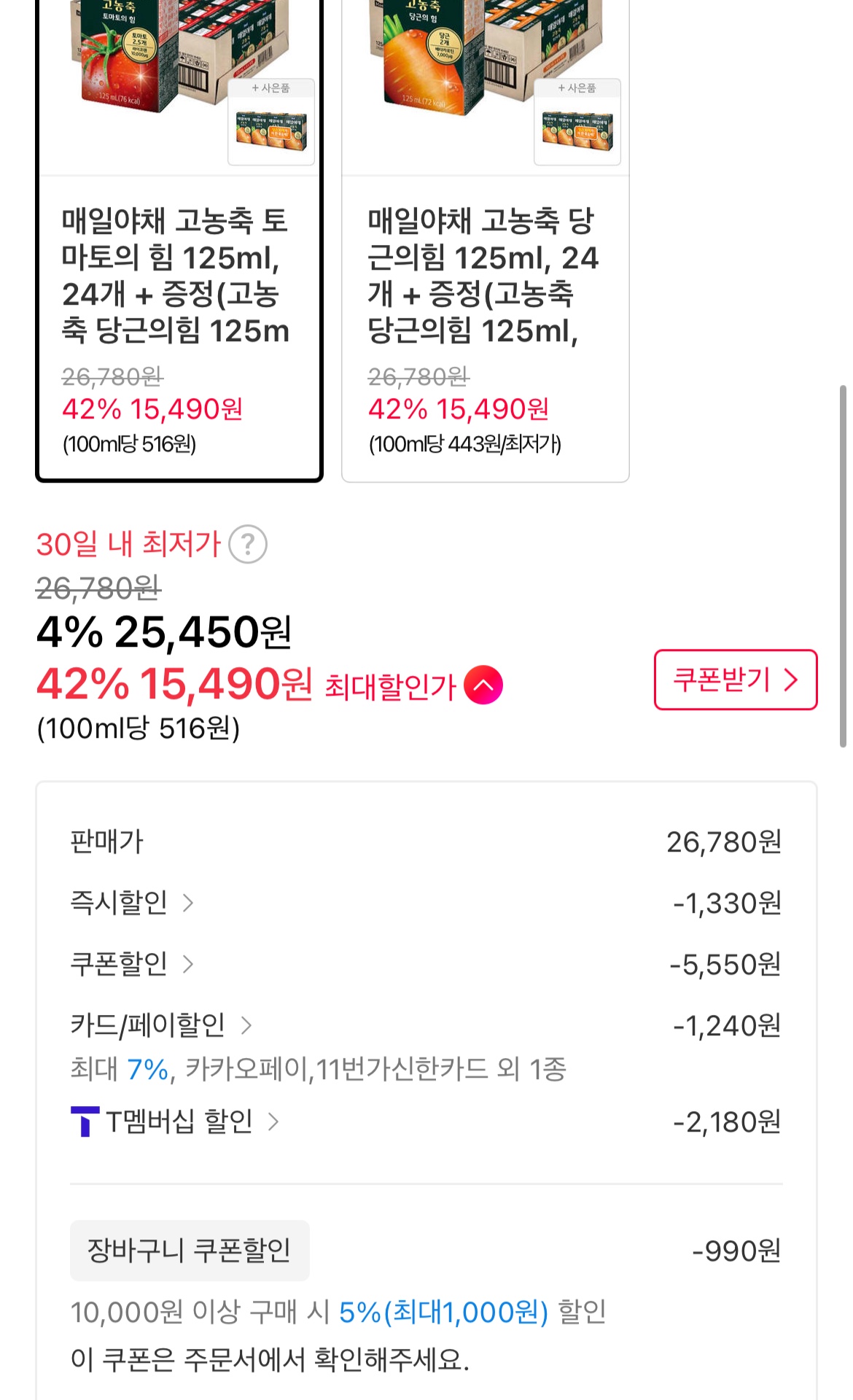
Task: Click the 7% card discount text
Action: coord(147,1070)
